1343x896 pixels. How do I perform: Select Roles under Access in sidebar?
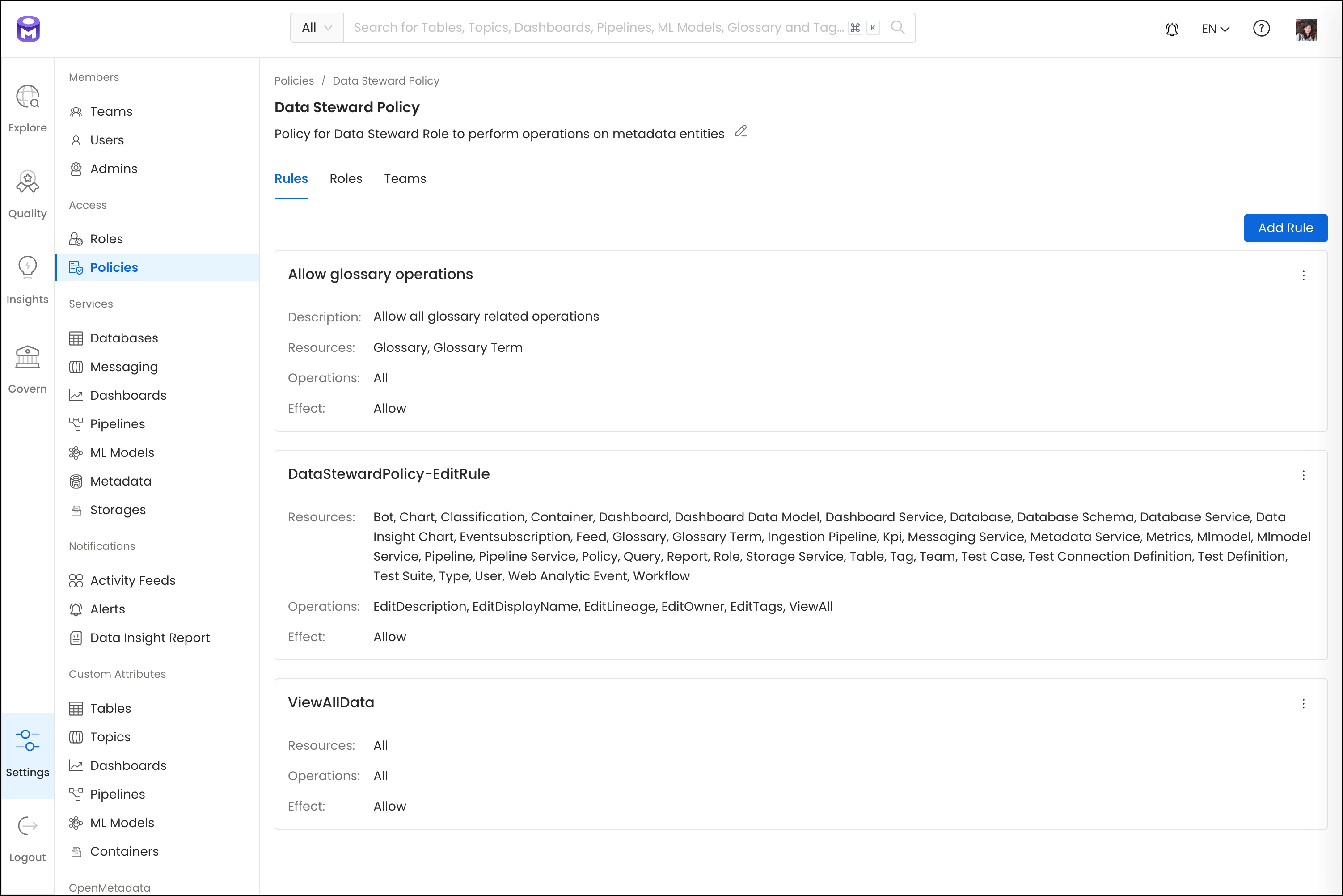click(106, 238)
